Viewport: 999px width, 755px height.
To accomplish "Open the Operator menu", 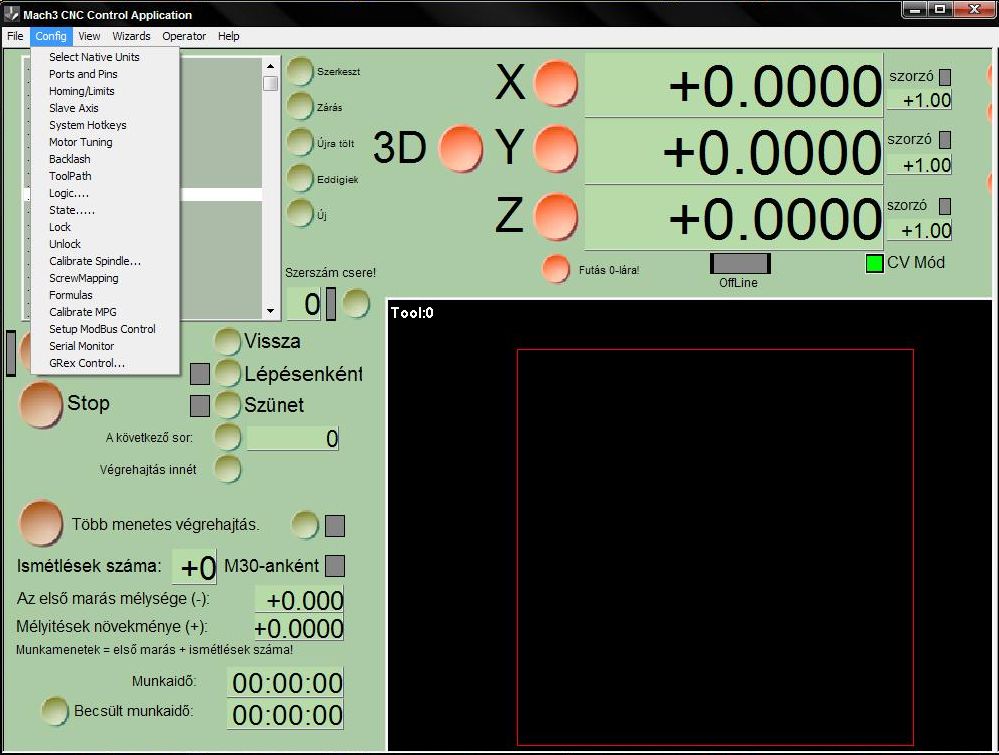I will point(184,36).
